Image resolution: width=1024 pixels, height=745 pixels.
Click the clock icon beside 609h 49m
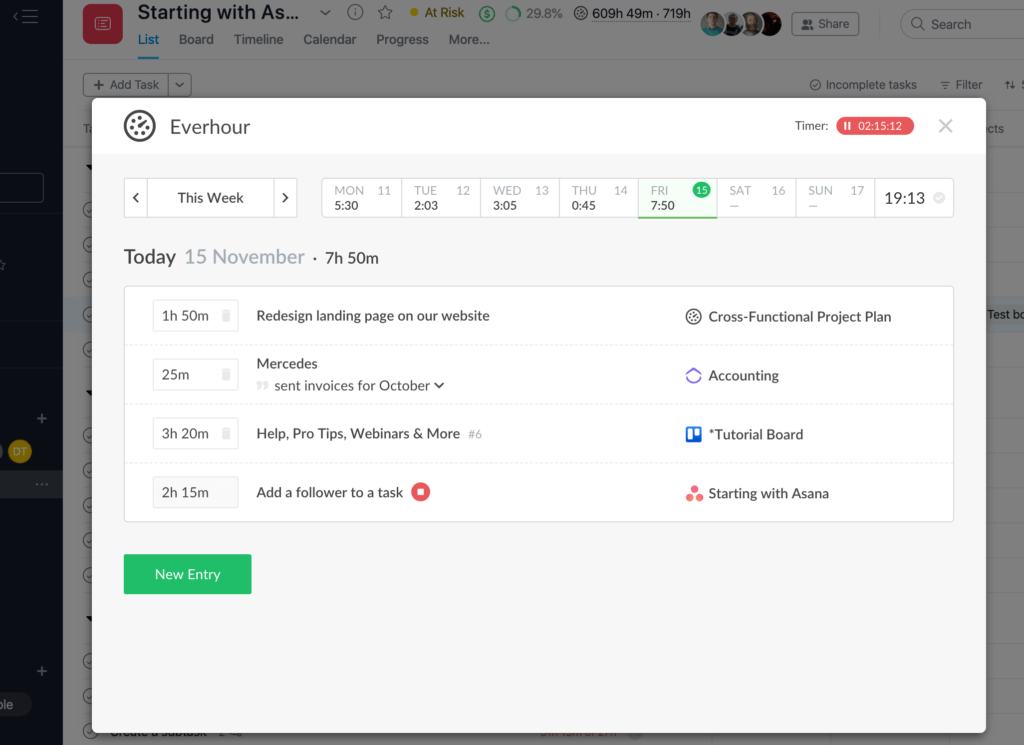(x=581, y=14)
